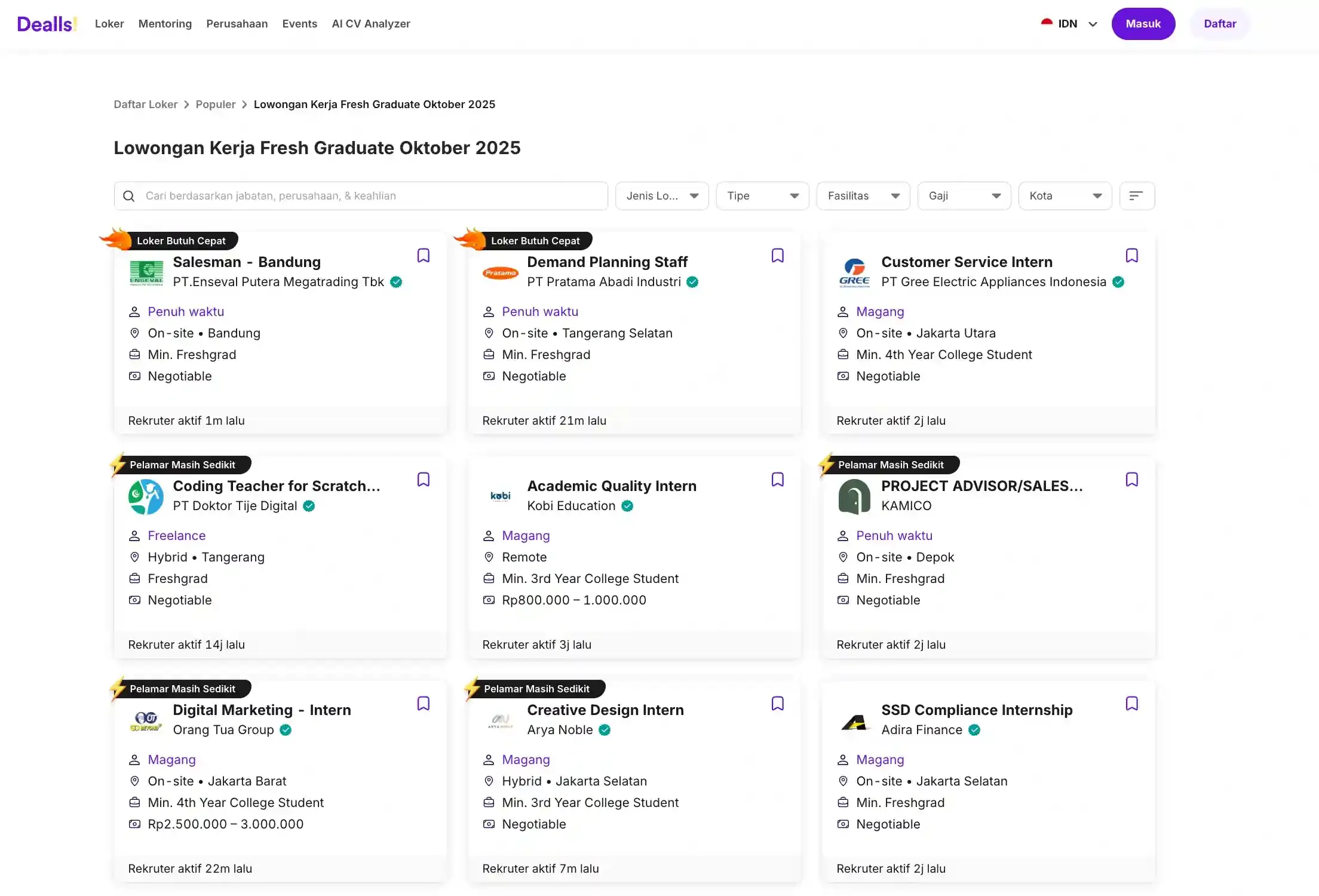Expand the Gaji filter dropdown
The height and width of the screenshot is (896, 1319).
tap(964, 196)
